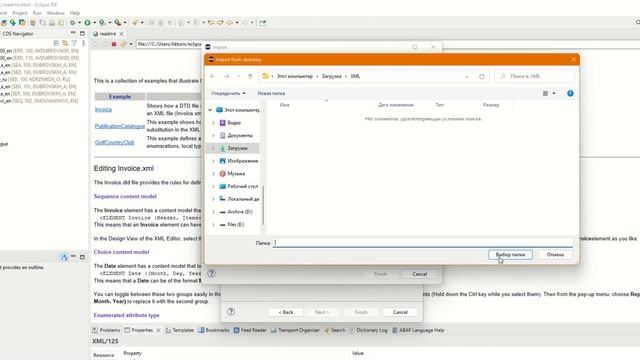Click Загрузки in the address breadcrumb
Viewport: 640px width, 360px height.
click(331, 76)
